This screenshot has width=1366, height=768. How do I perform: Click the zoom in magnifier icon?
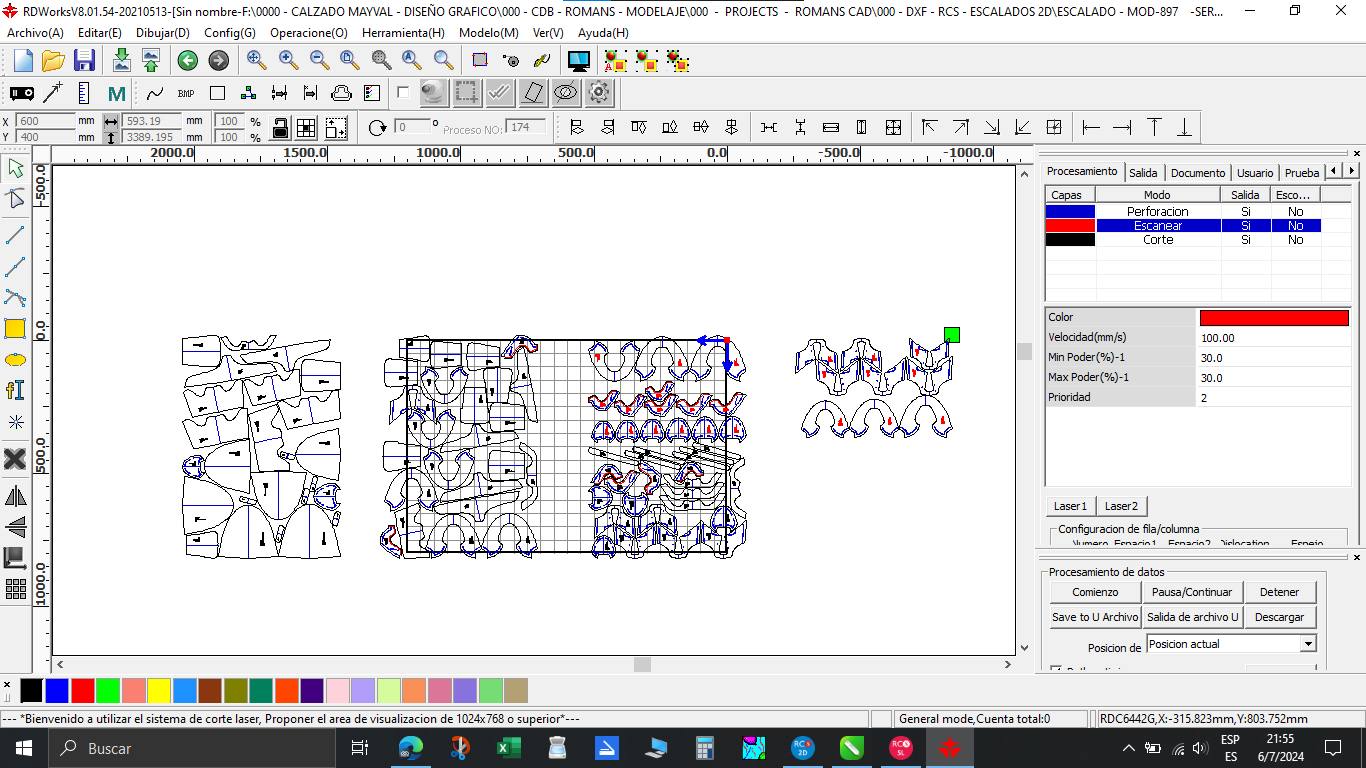(x=288, y=60)
